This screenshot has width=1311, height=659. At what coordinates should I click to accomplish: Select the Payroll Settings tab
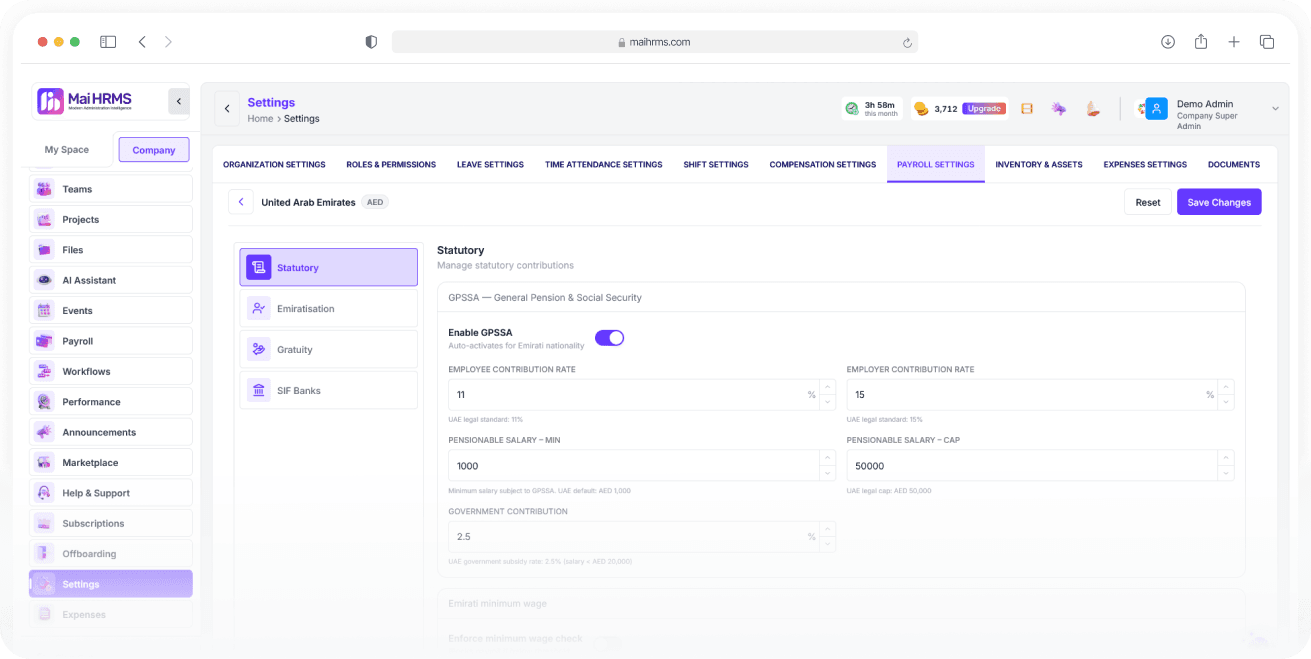point(935,164)
